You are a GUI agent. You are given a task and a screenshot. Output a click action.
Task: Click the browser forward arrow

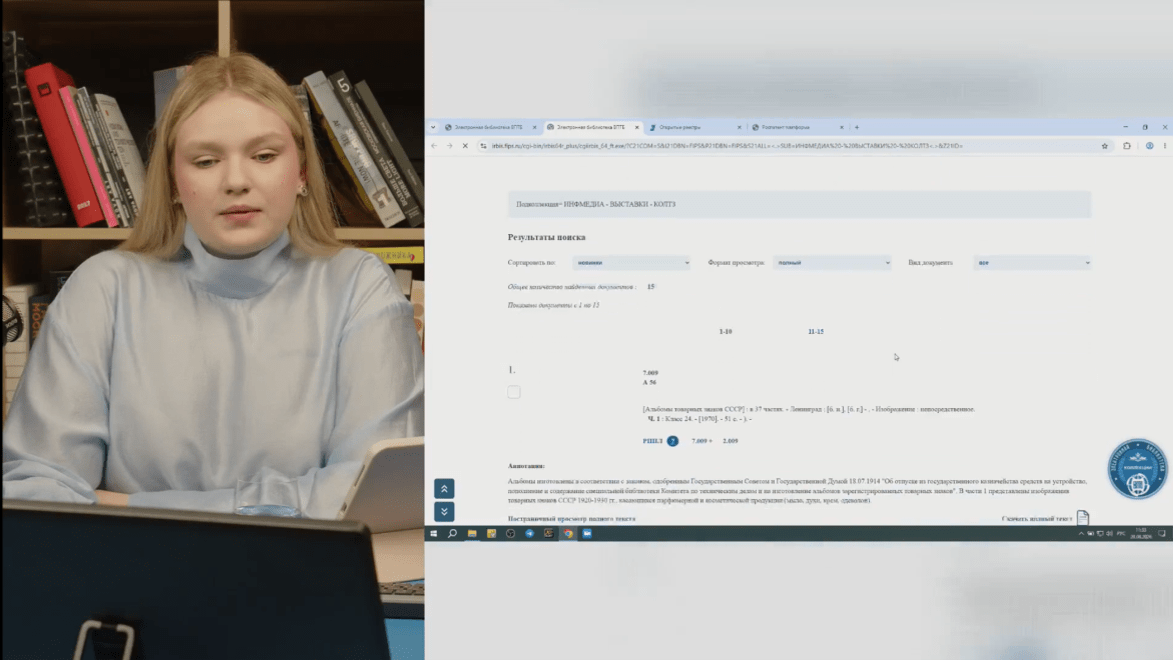[x=450, y=146]
